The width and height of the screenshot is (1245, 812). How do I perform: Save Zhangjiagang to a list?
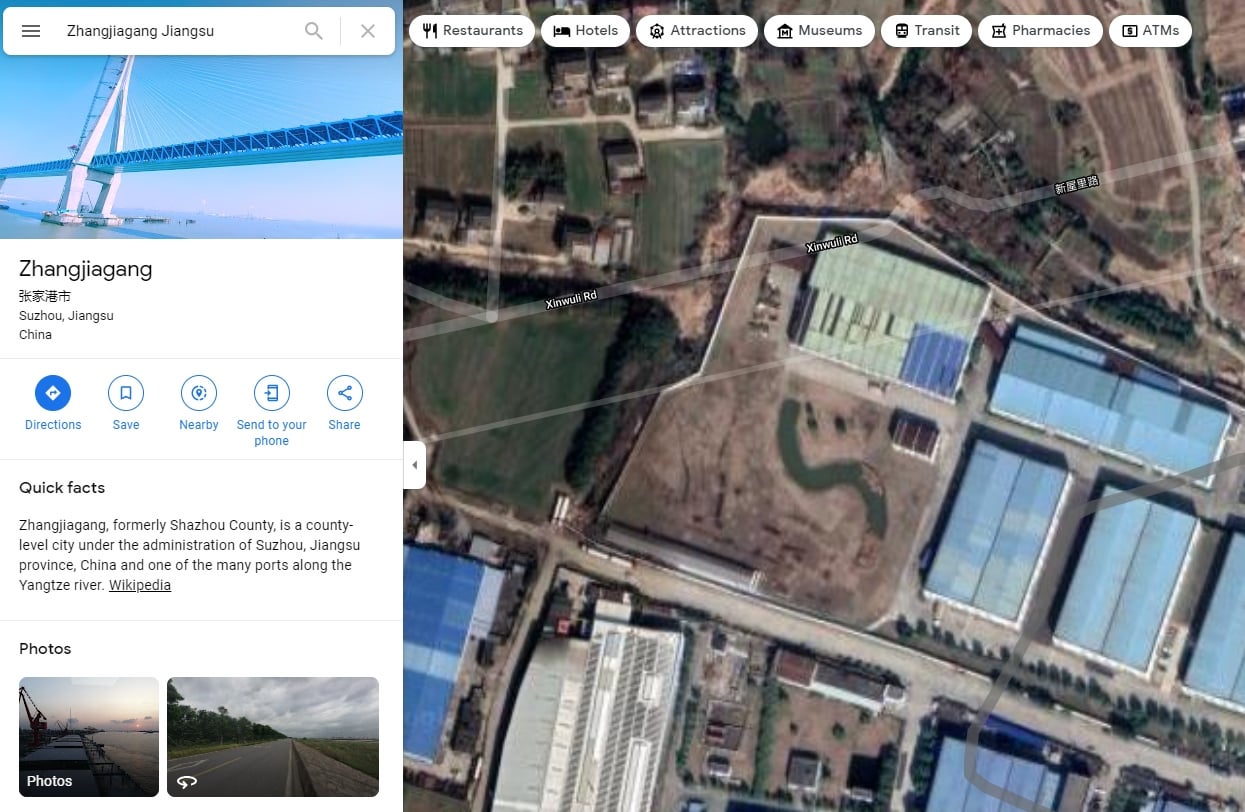126,404
